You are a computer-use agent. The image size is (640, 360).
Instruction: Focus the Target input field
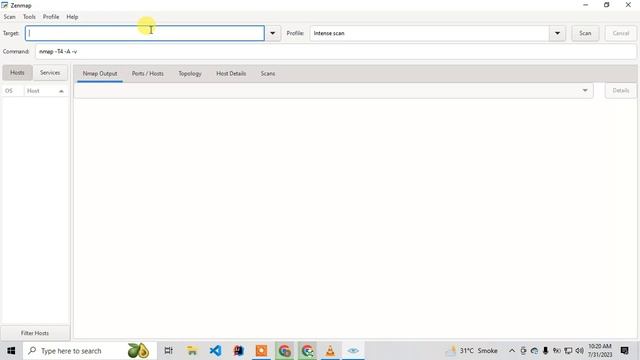145,33
